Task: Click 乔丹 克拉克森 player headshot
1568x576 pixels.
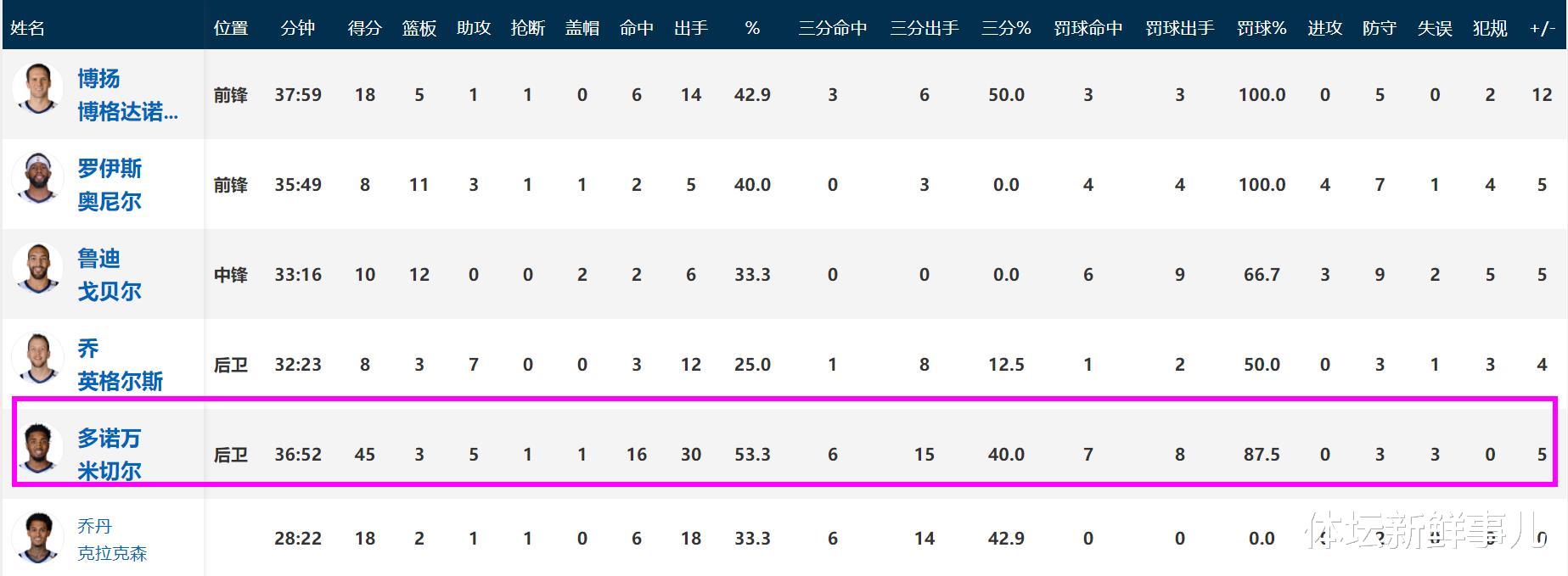Action: [37, 538]
